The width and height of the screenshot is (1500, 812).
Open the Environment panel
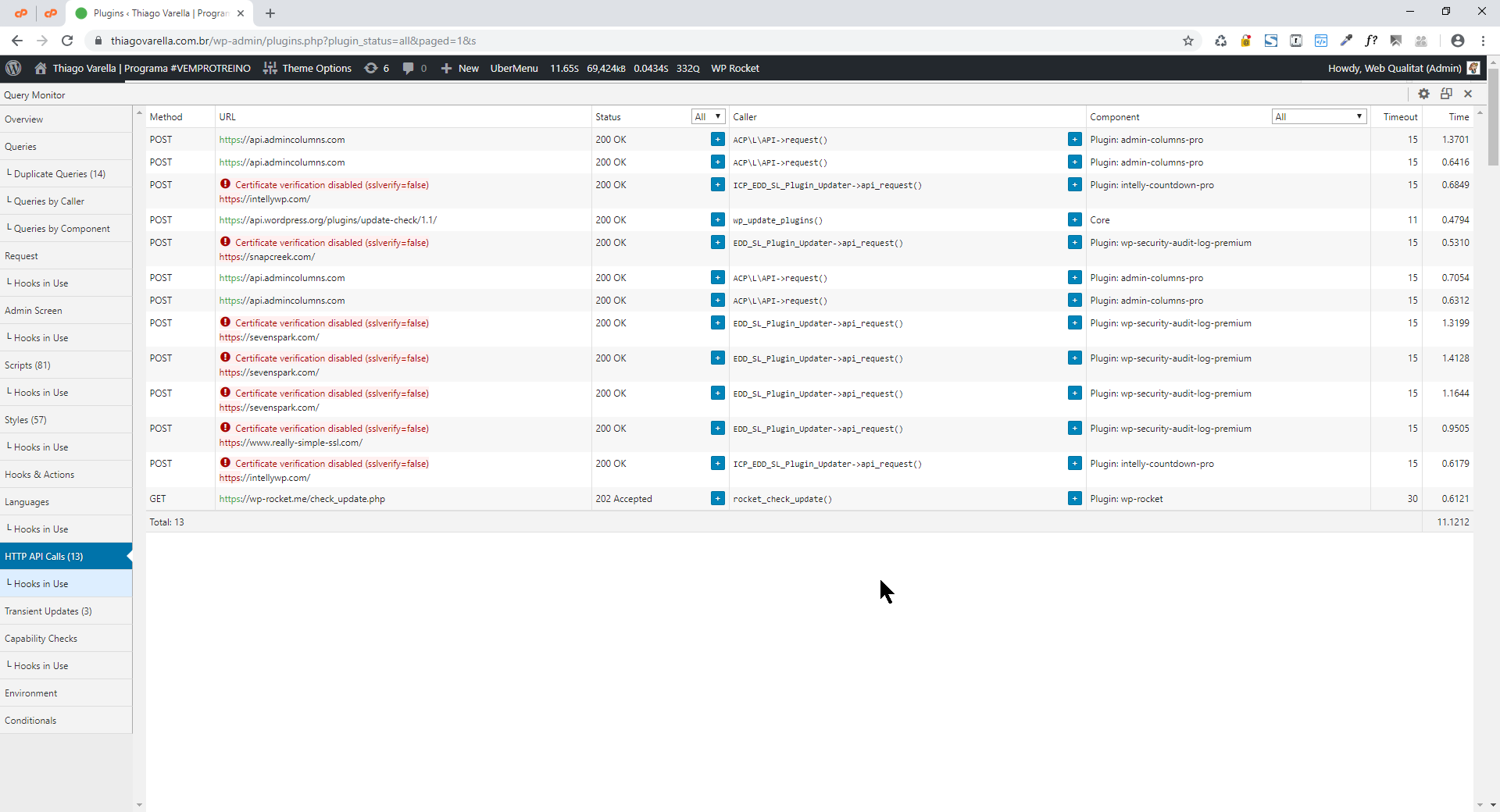point(66,693)
